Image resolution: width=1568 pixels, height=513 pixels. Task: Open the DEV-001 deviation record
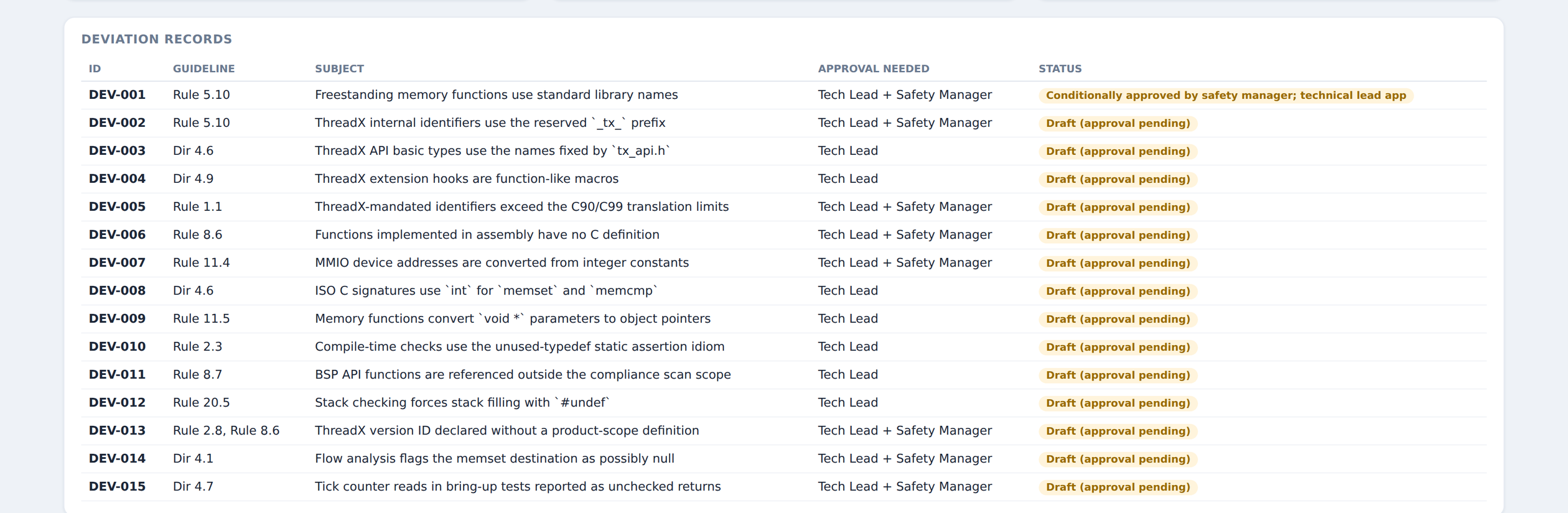(x=783, y=95)
